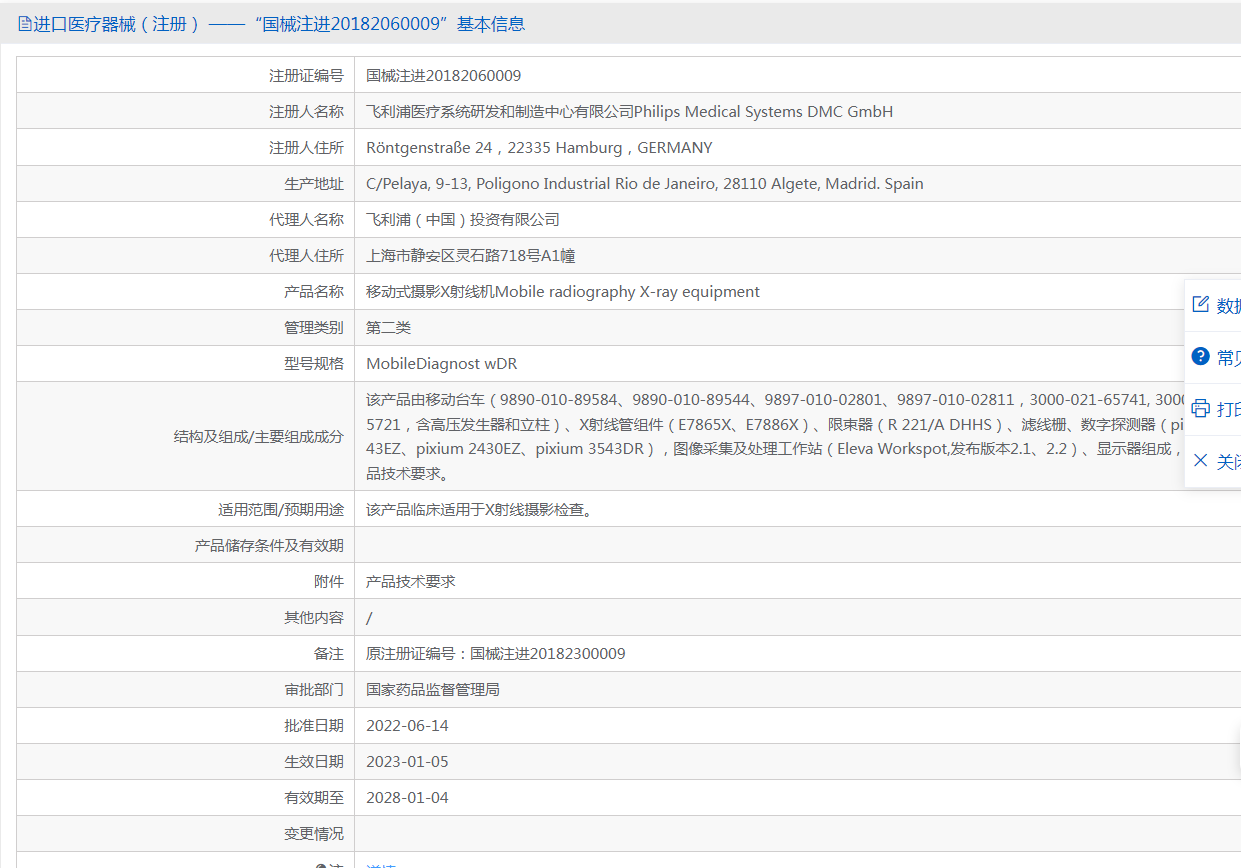Click the 产品名称 row label
This screenshot has height=868, width=1241.
tap(314, 291)
